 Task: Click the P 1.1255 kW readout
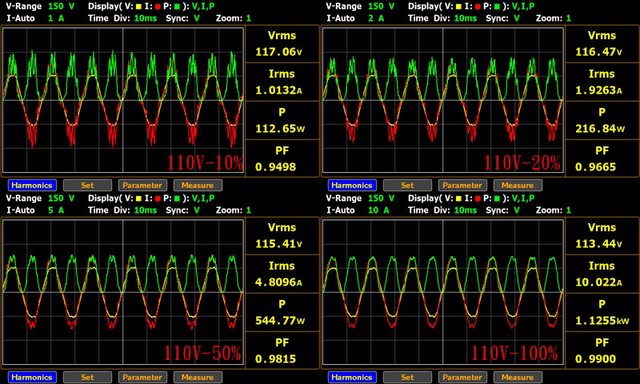pos(602,312)
